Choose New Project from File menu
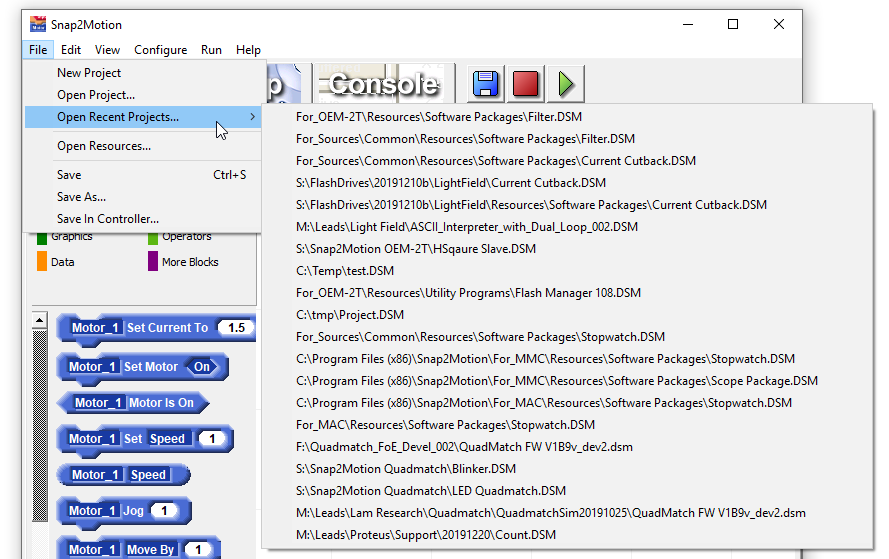The width and height of the screenshot is (889, 559). 142,73
